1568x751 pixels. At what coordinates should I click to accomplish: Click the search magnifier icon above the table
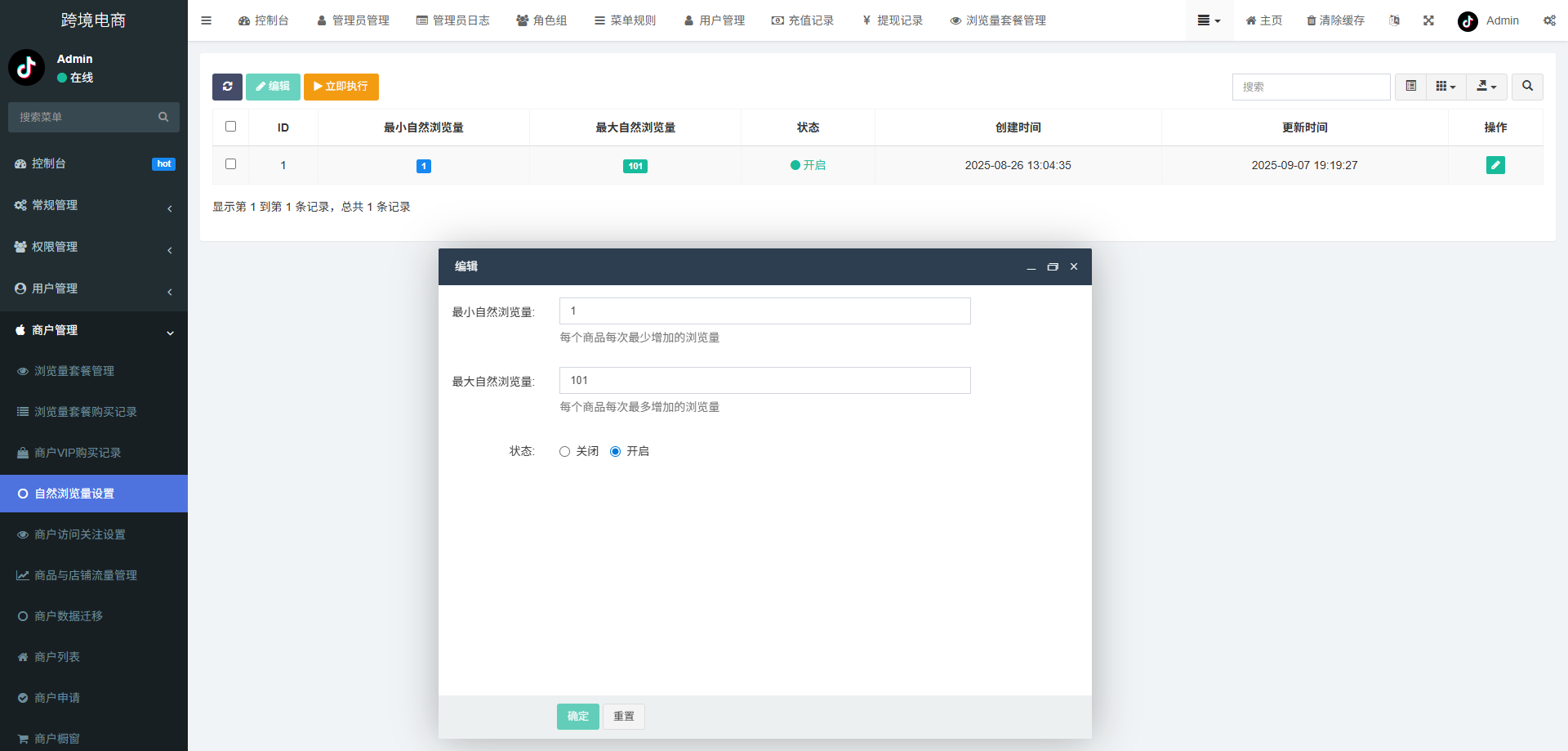tap(1526, 87)
